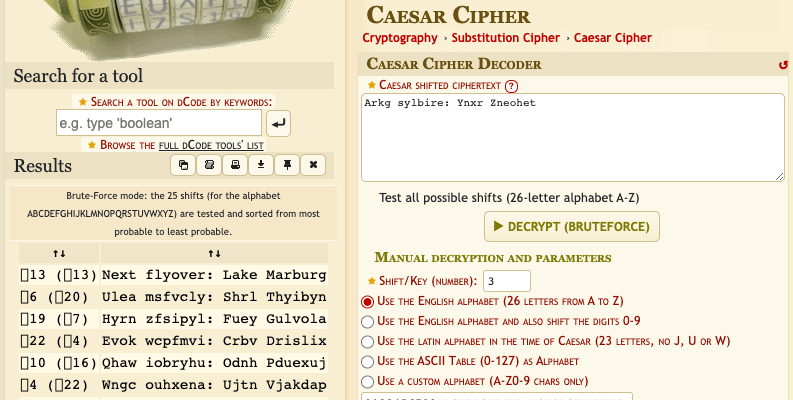Select result 'Qhaw iobryhu: Odnh Pduexuj'
Viewport: 793px width, 400px height.
pyautogui.click(x=214, y=363)
